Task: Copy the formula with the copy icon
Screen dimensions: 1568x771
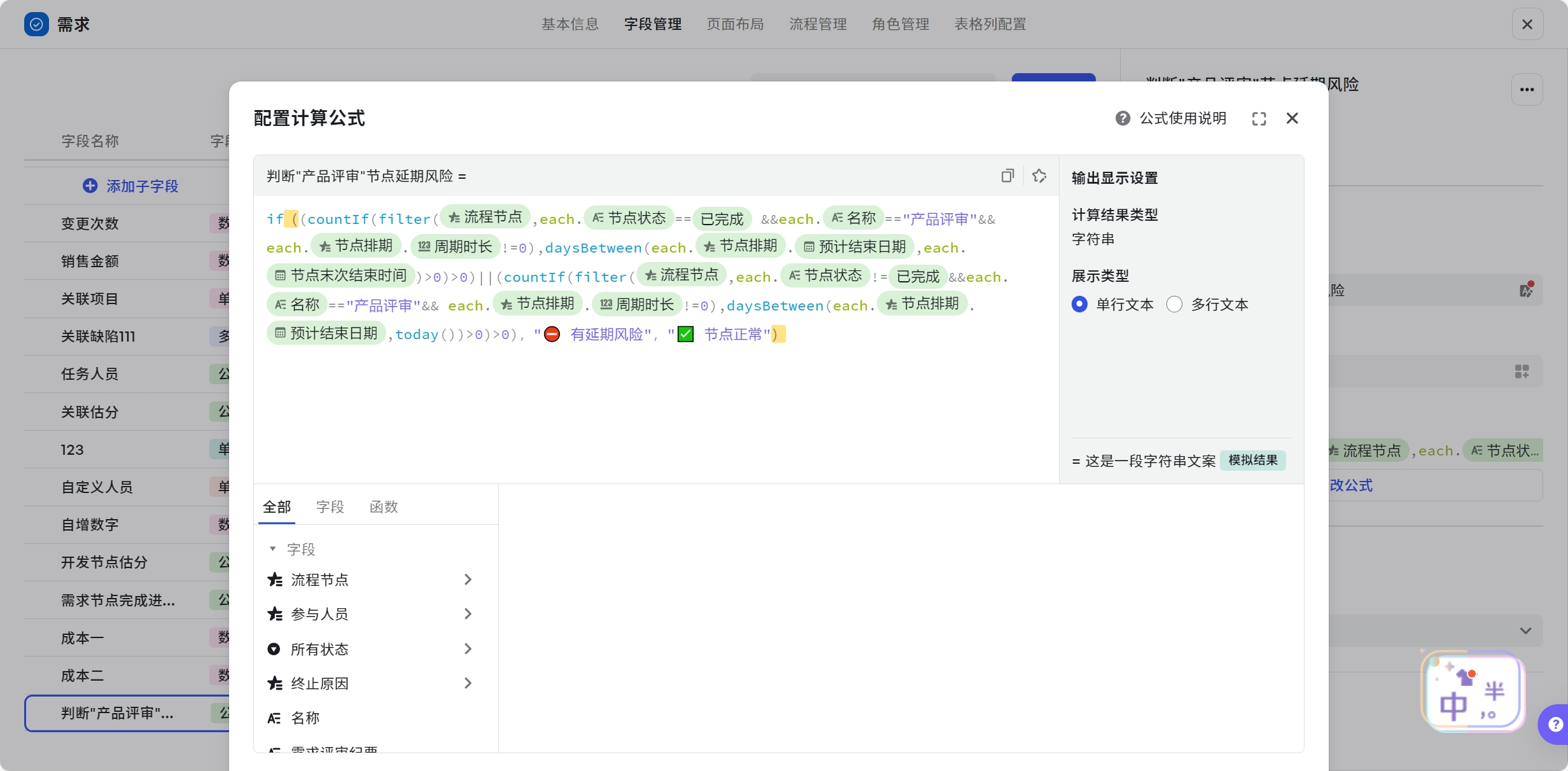Action: [x=1007, y=176]
